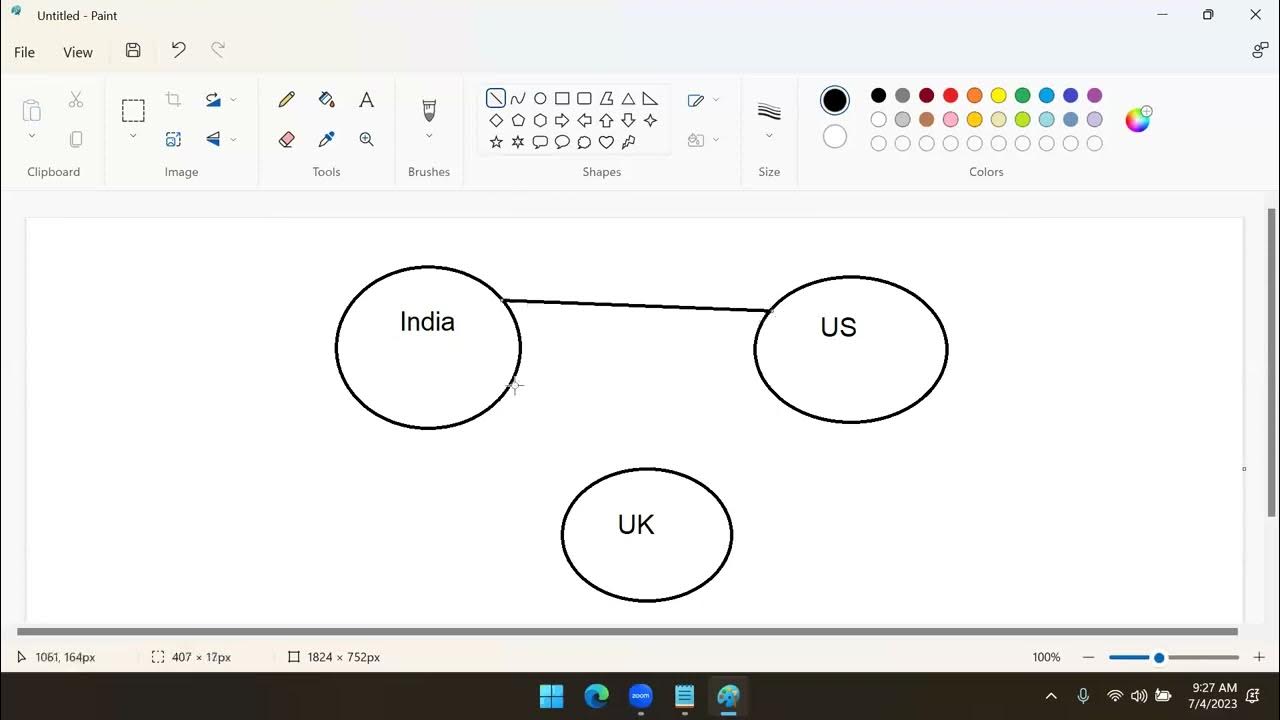This screenshot has height=720, width=1280.
Task: Open the Selection options dropdown
Action: (x=133, y=136)
